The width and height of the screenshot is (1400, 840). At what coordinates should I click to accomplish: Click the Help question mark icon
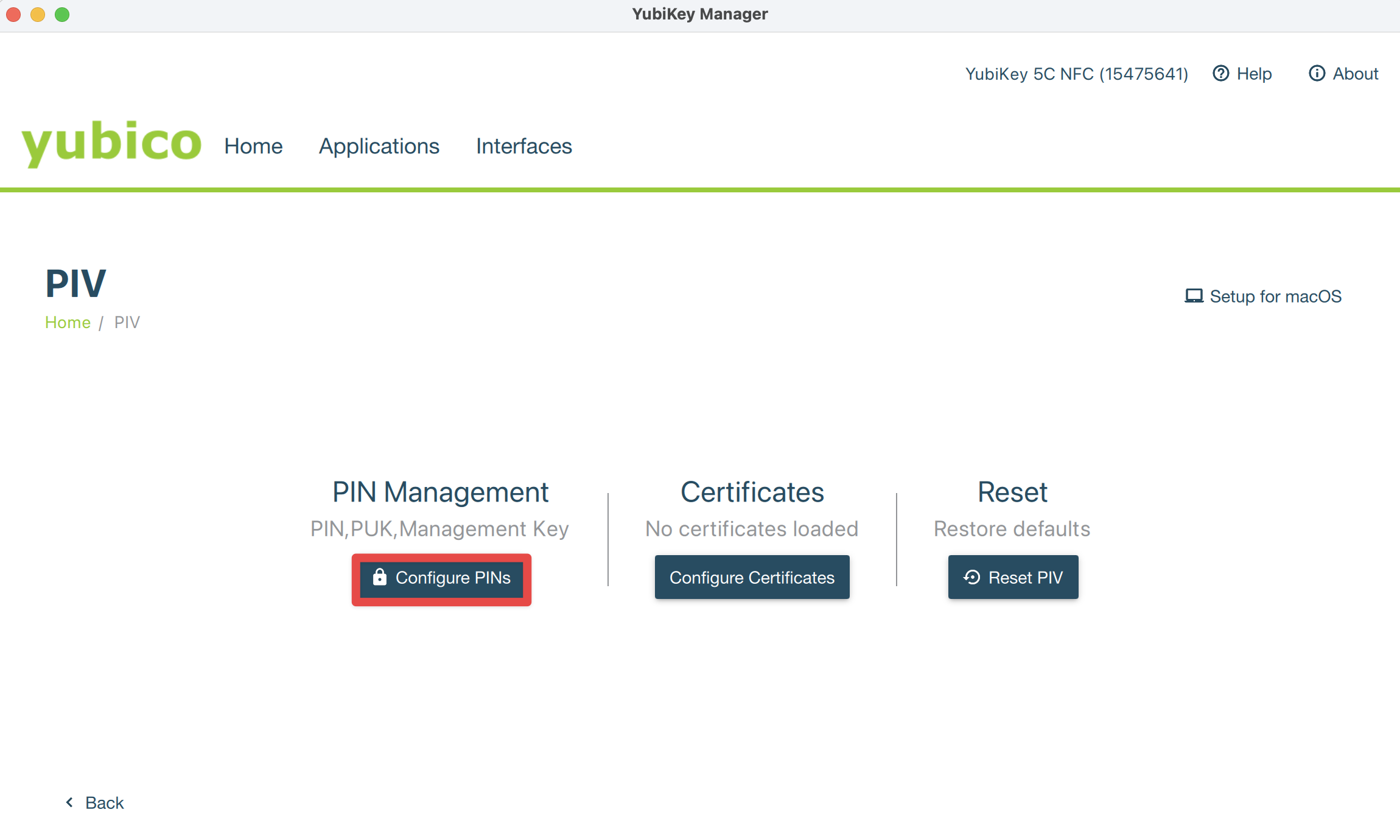click(x=1220, y=74)
